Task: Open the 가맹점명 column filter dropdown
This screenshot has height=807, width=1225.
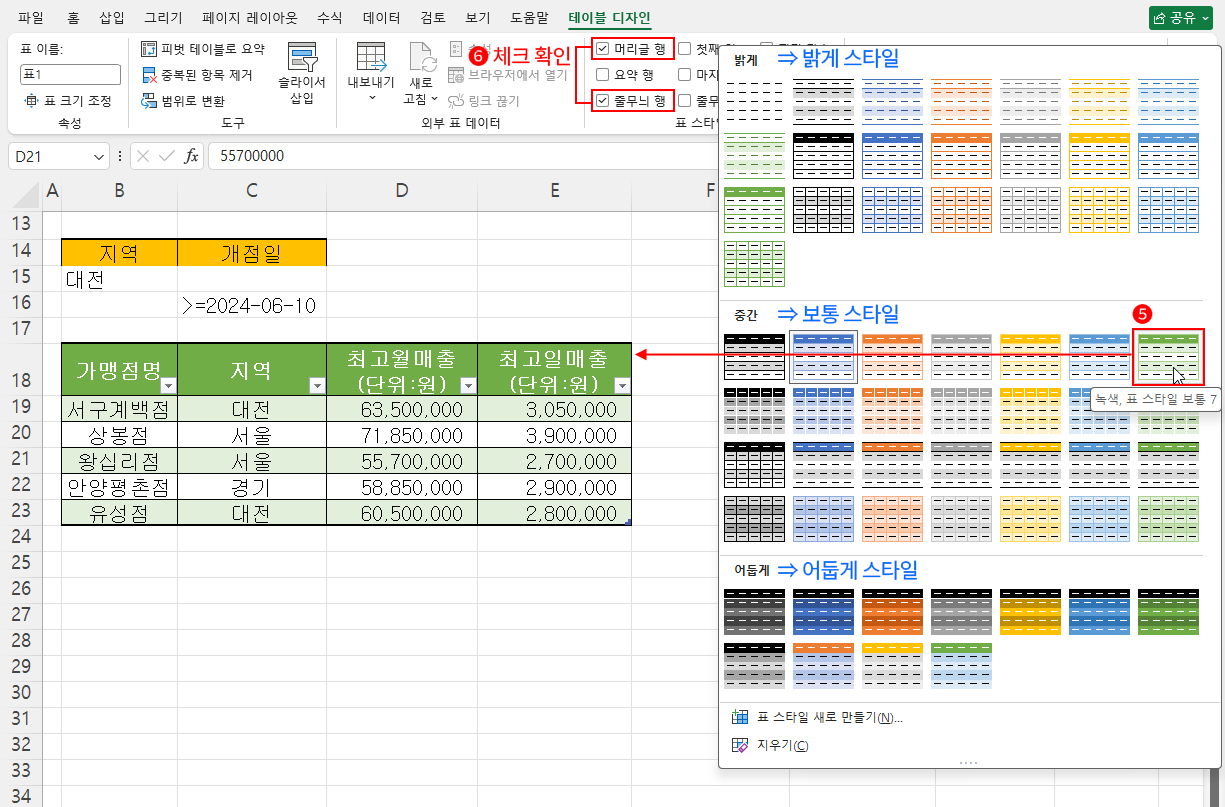Action: coord(168,385)
